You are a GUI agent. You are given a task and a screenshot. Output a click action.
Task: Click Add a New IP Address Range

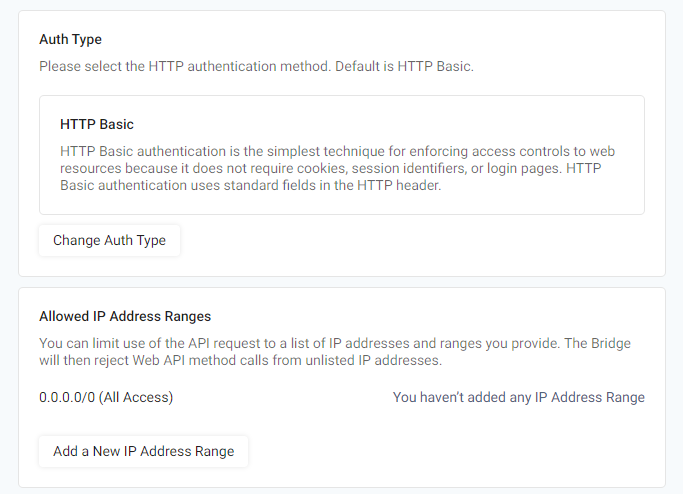144,451
